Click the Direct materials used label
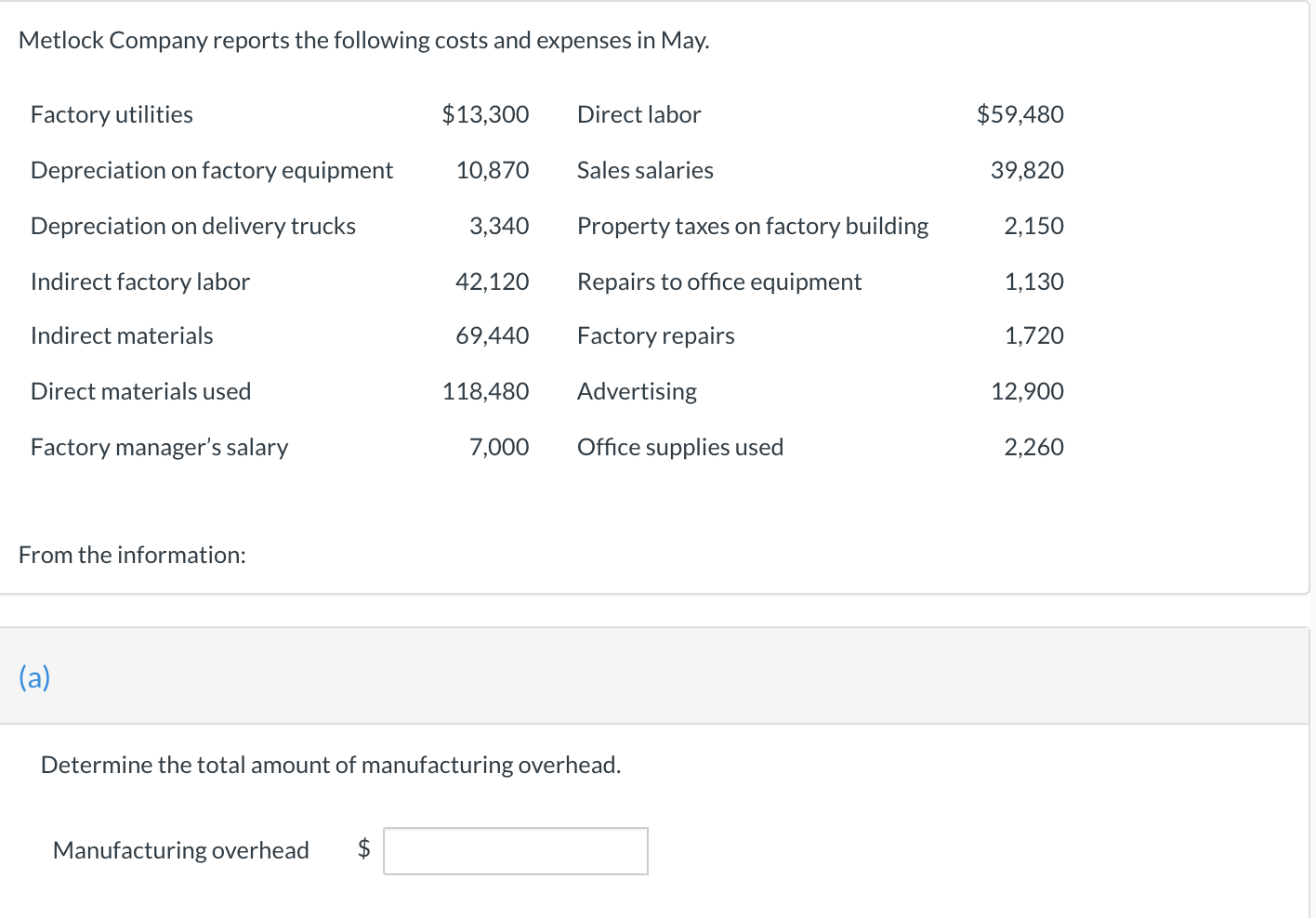 coord(141,391)
